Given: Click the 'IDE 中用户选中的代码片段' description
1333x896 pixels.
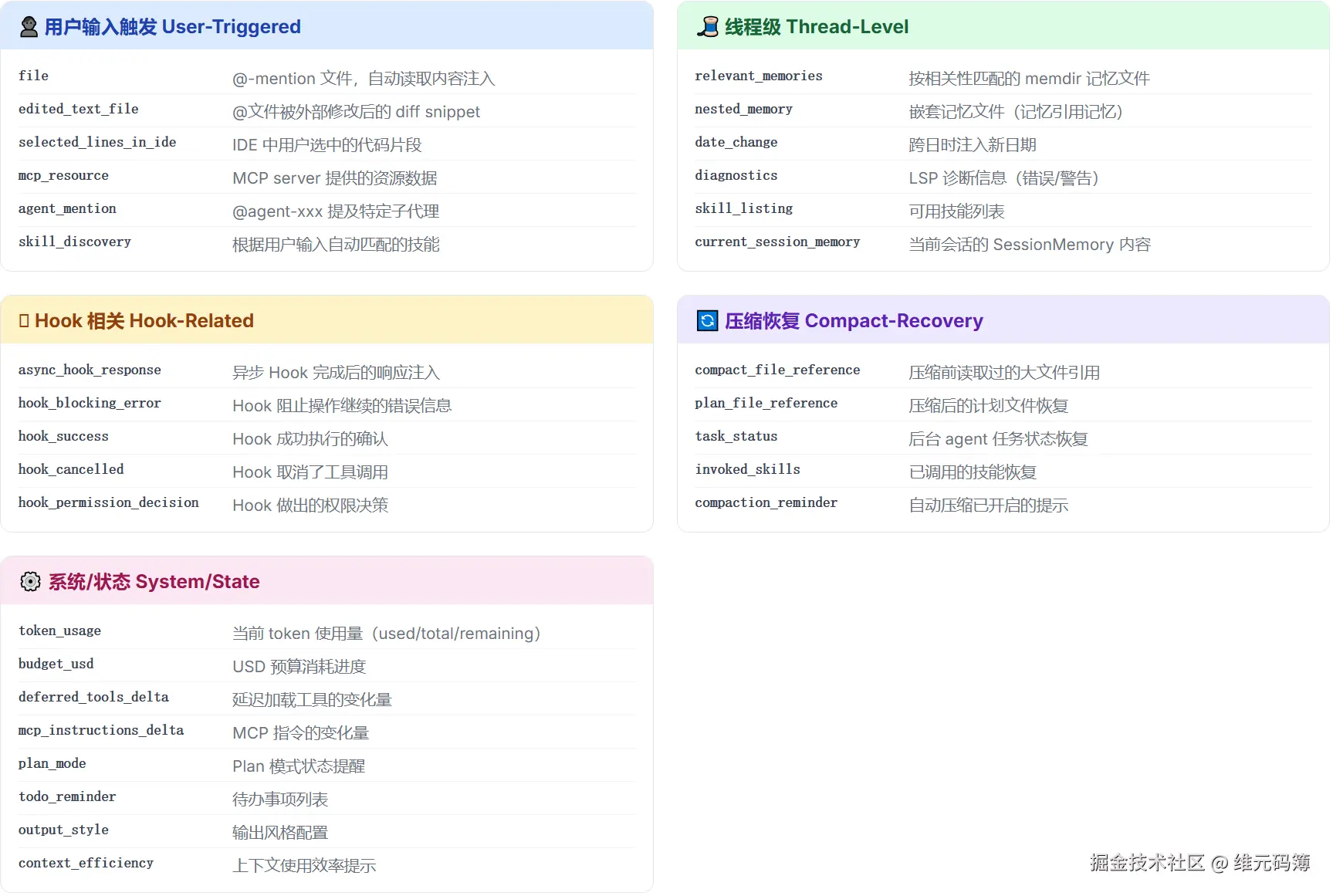Looking at the screenshot, I should pyautogui.click(x=327, y=145).
